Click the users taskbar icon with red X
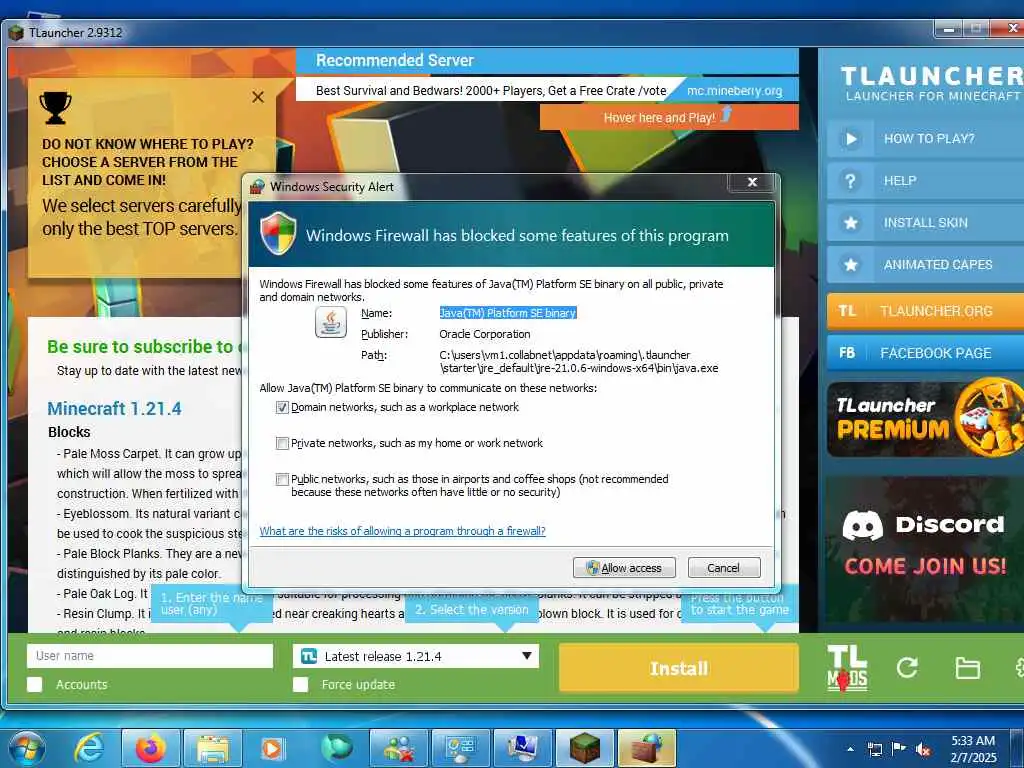1024x768 pixels. (x=398, y=748)
